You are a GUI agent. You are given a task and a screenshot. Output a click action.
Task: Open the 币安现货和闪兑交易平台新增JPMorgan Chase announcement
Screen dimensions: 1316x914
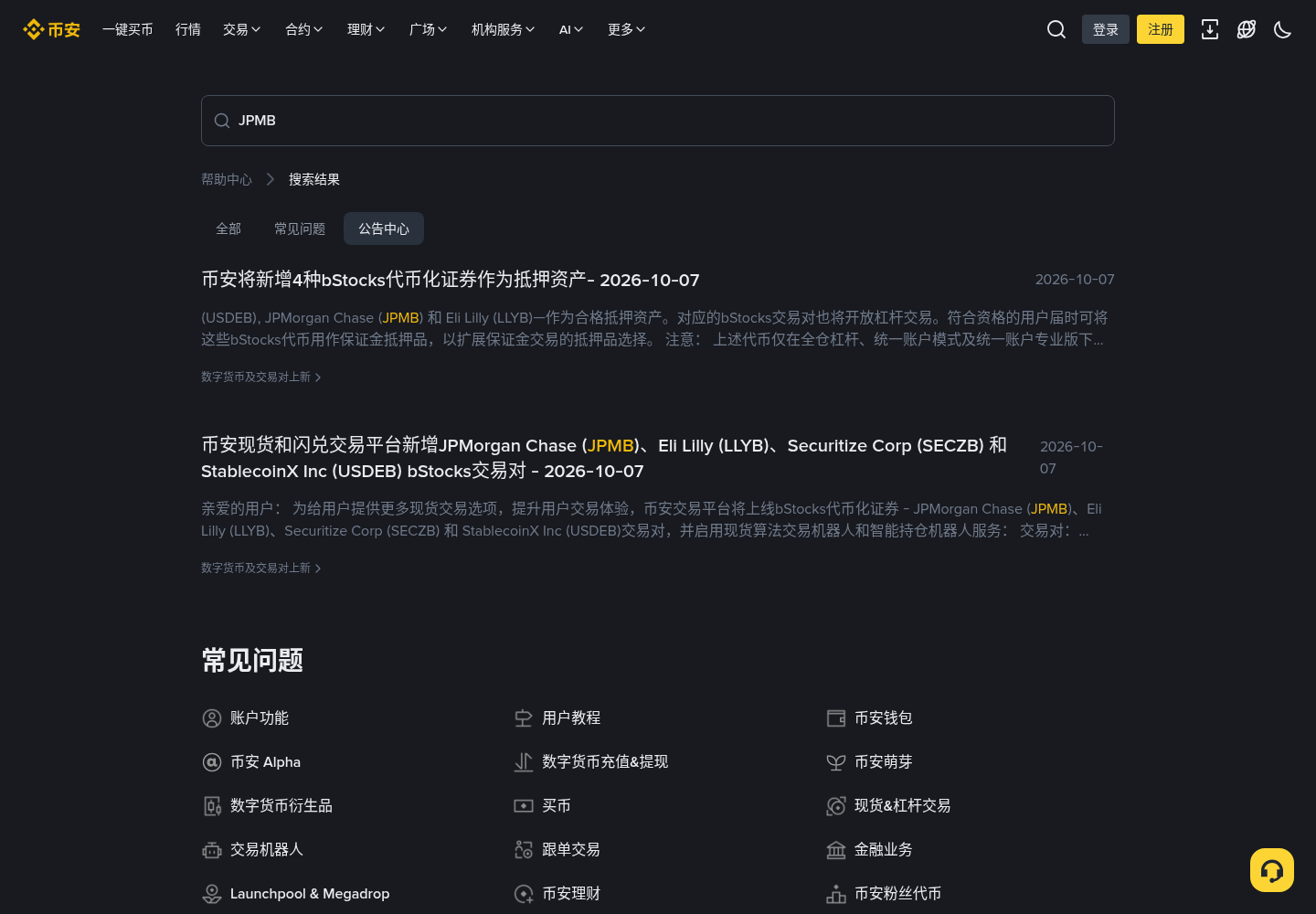click(604, 458)
